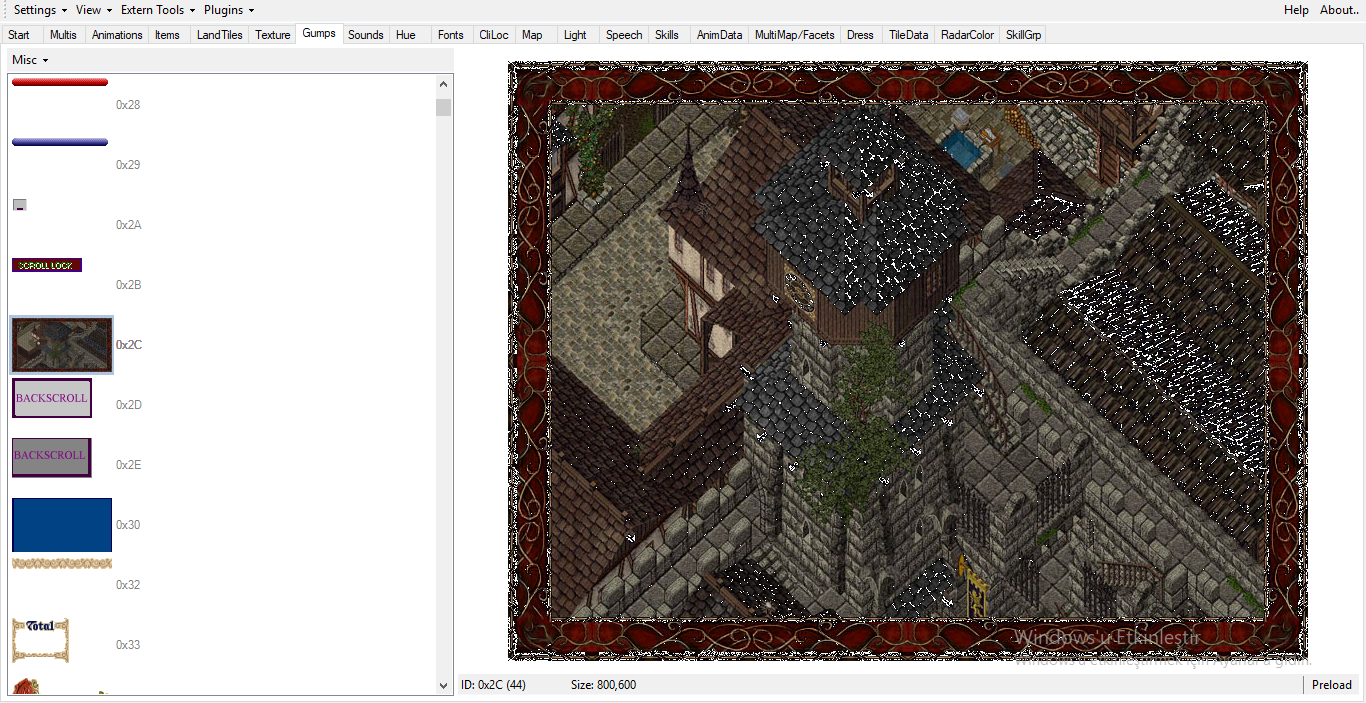Open the About... menu item
This screenshot has height=703, width=1366.
pos(1340,10)
